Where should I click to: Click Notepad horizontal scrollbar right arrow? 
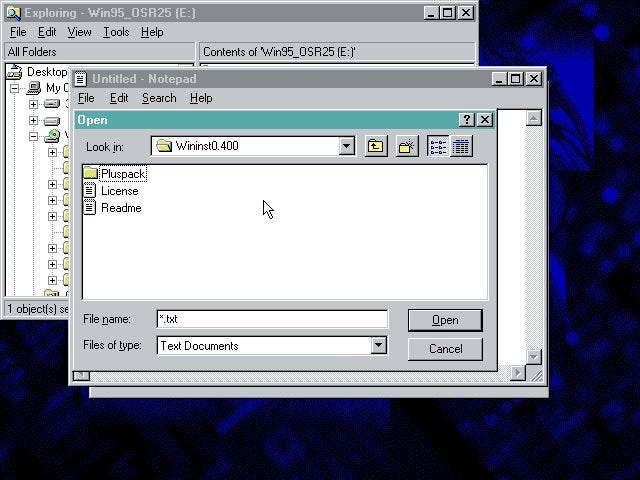(x=518, y=373)
